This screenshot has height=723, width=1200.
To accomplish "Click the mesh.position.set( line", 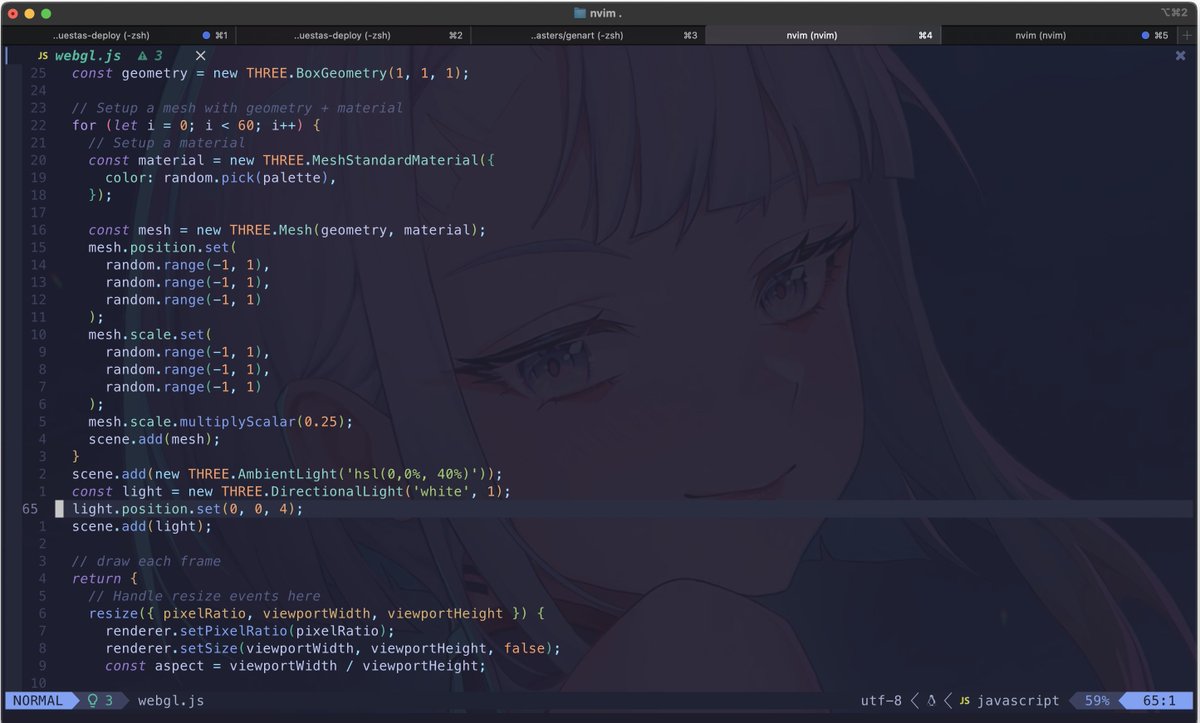I will point(163,247).
